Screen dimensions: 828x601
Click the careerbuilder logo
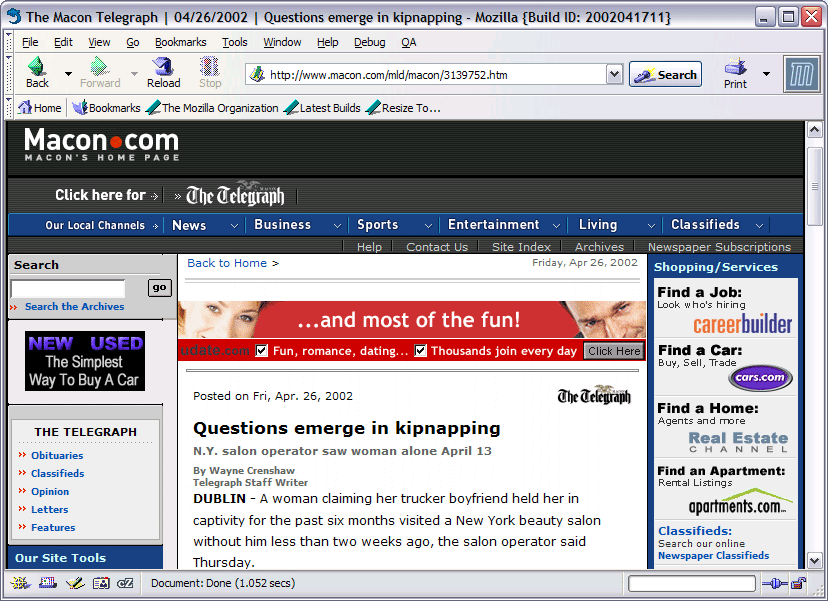(x=742, y=324)
